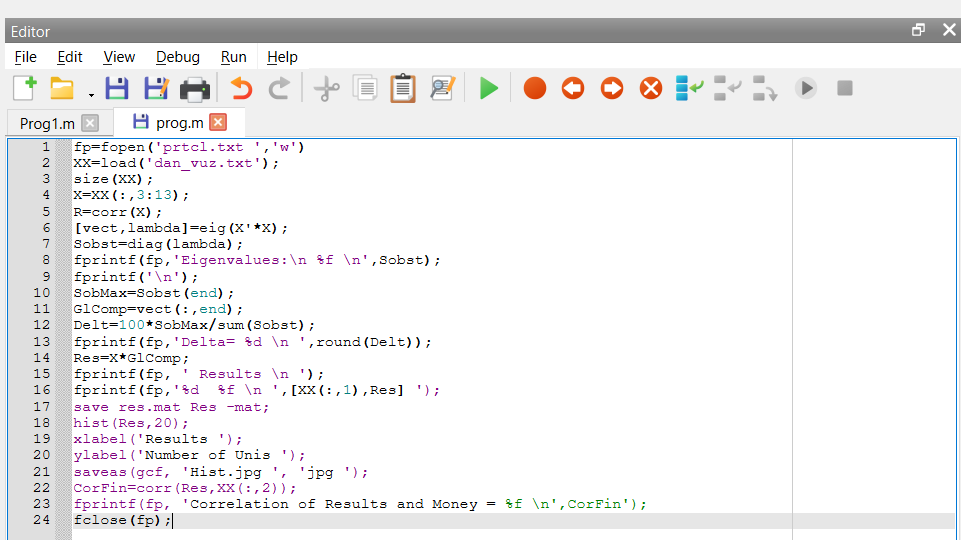The width and height of the screenshot is (961, 540).
Task: Open Find and Replace tool
Action: (x=442, y=89)
